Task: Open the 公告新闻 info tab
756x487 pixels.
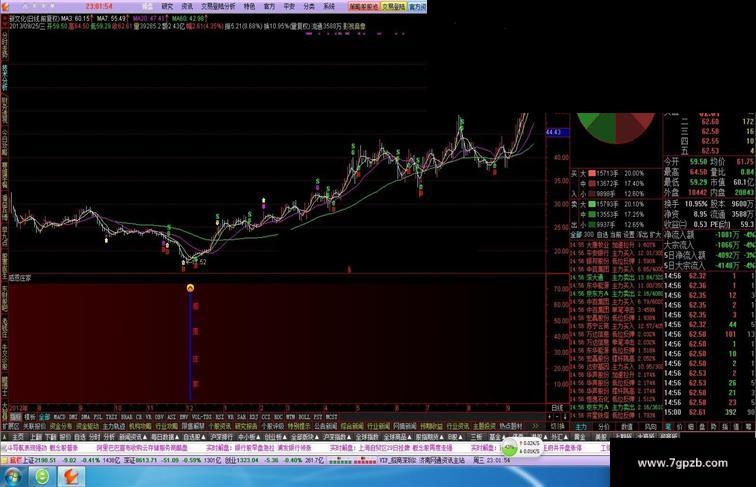Action: [x=324, y=426]
